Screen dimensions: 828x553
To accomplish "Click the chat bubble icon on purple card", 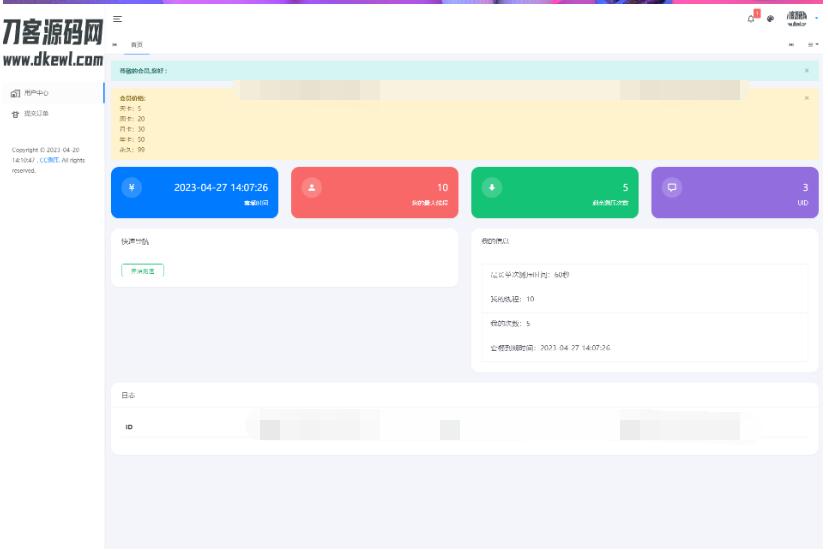I will pyautogui.click(x=671, y=187).
